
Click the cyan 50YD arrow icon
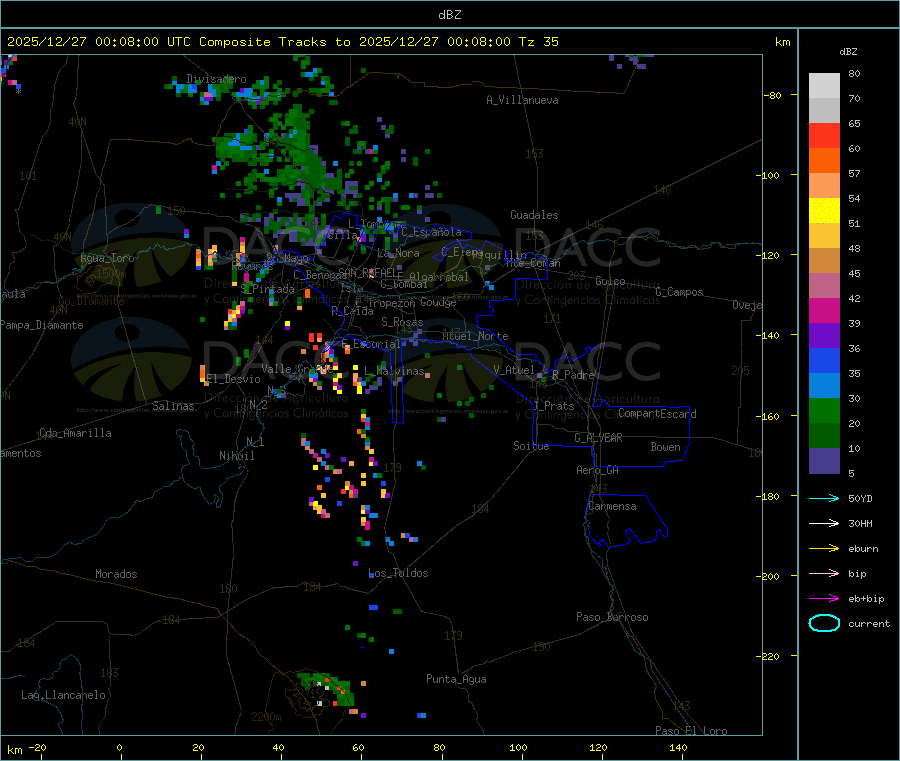pos(824,498)
